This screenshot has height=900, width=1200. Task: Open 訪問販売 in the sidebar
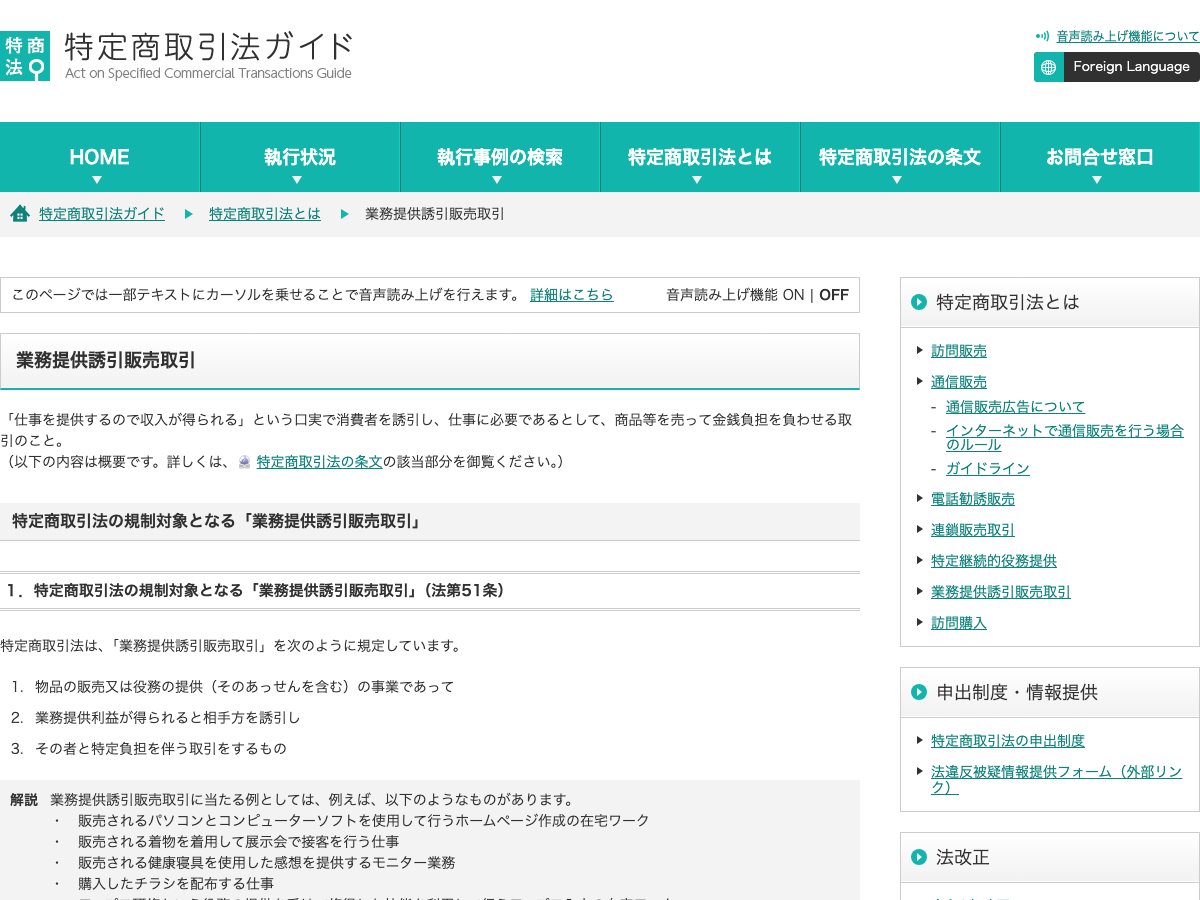pos(959,351)
